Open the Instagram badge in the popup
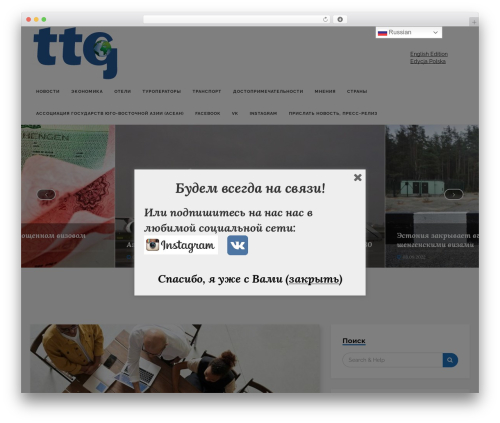The width and height of the screenshot is (500, 423). tap(181, 245)
